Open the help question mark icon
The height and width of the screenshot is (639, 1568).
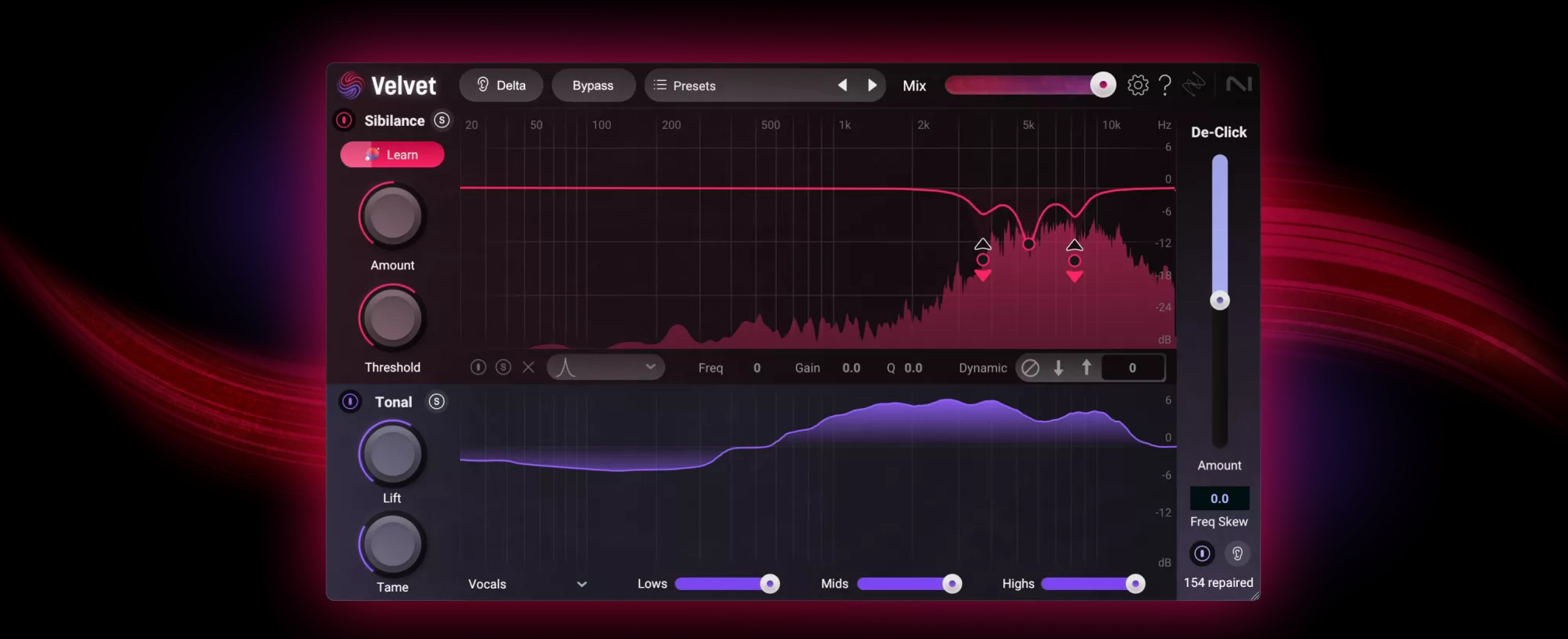[x=1165, y=85]
